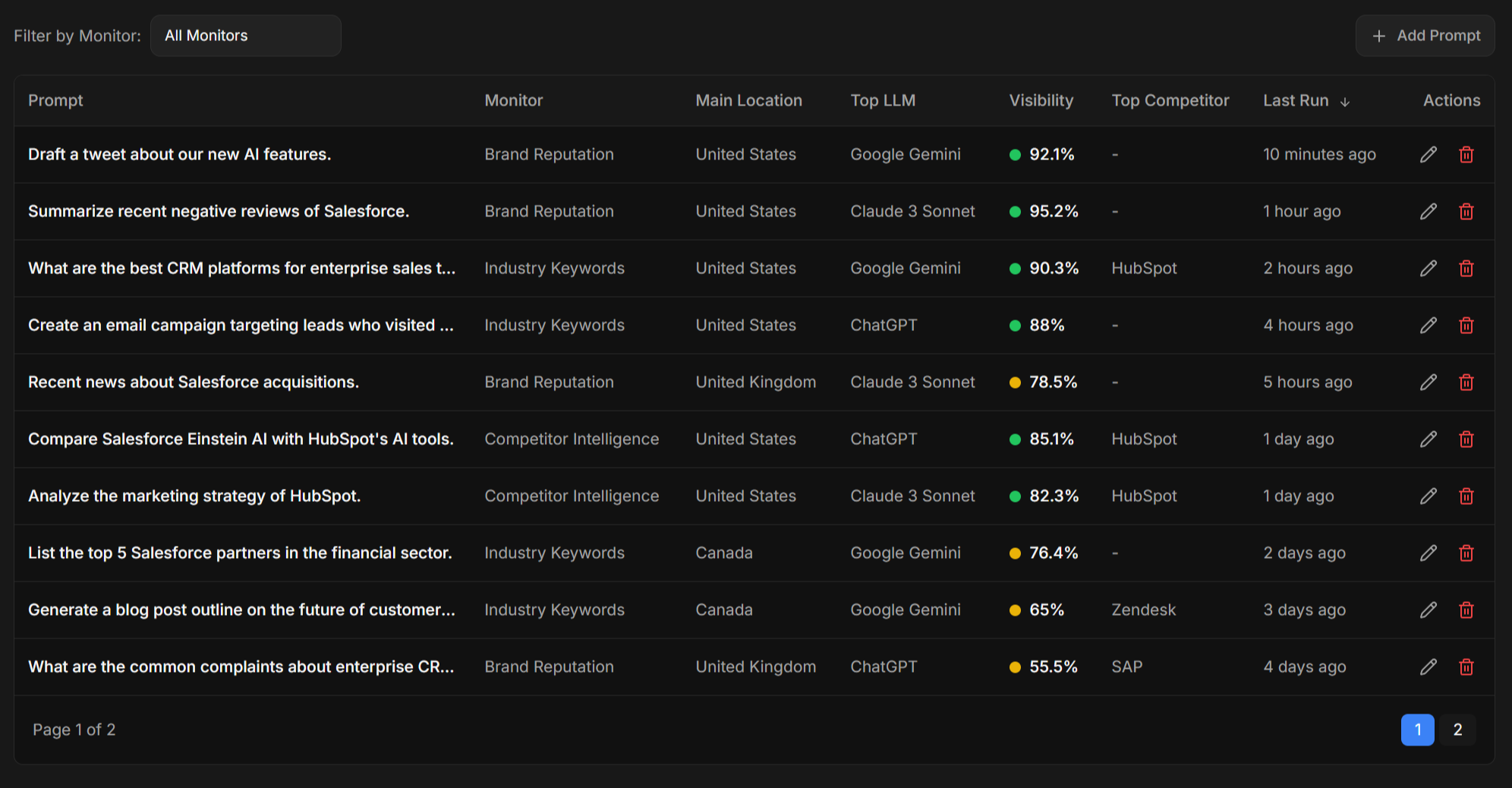The image size is (1512, 788).
Task: Open the All Monitors filter dropdown
Action: [x=246, y=36]
